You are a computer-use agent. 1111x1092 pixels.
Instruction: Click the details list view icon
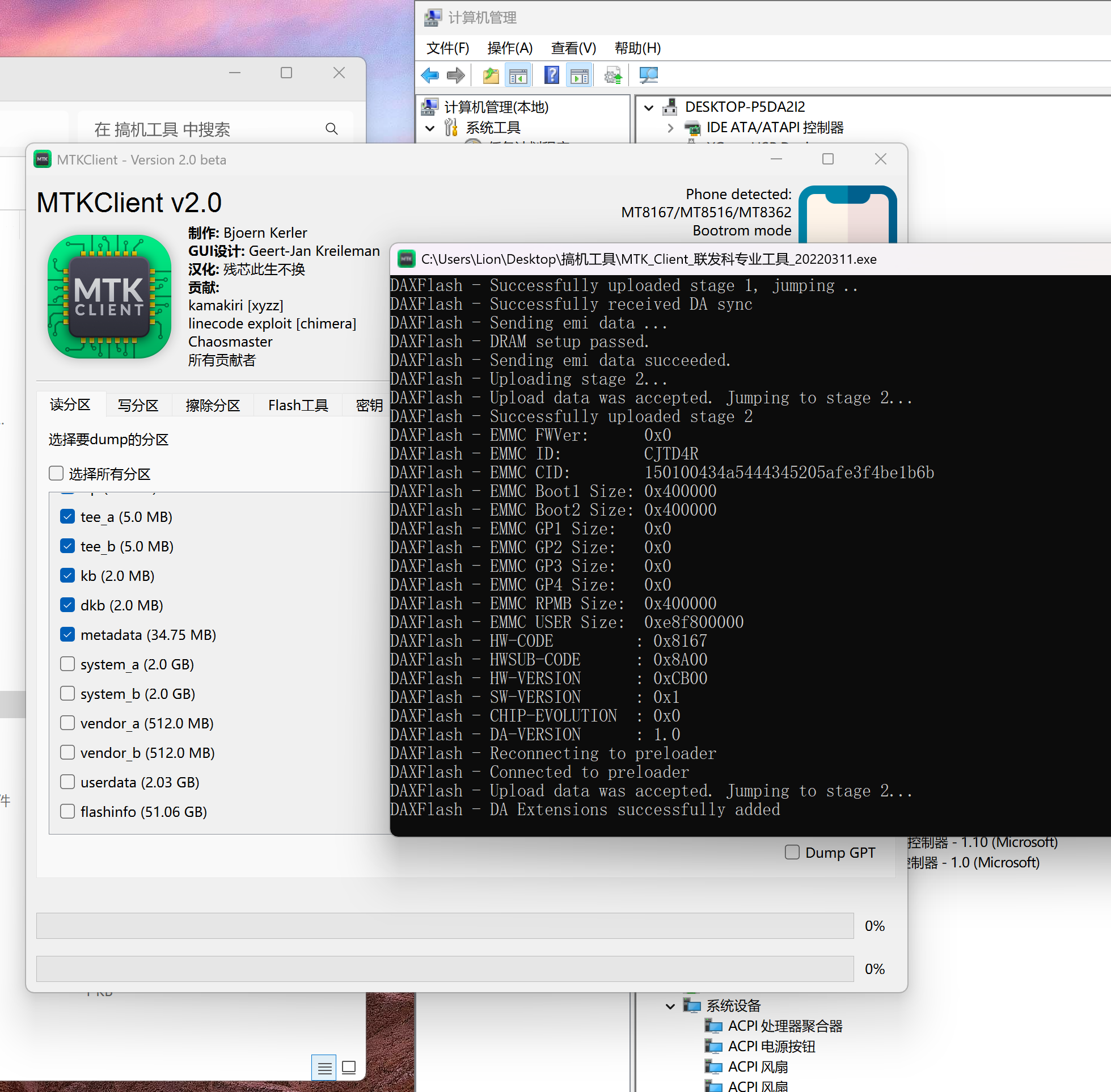tap(324, 1068)
